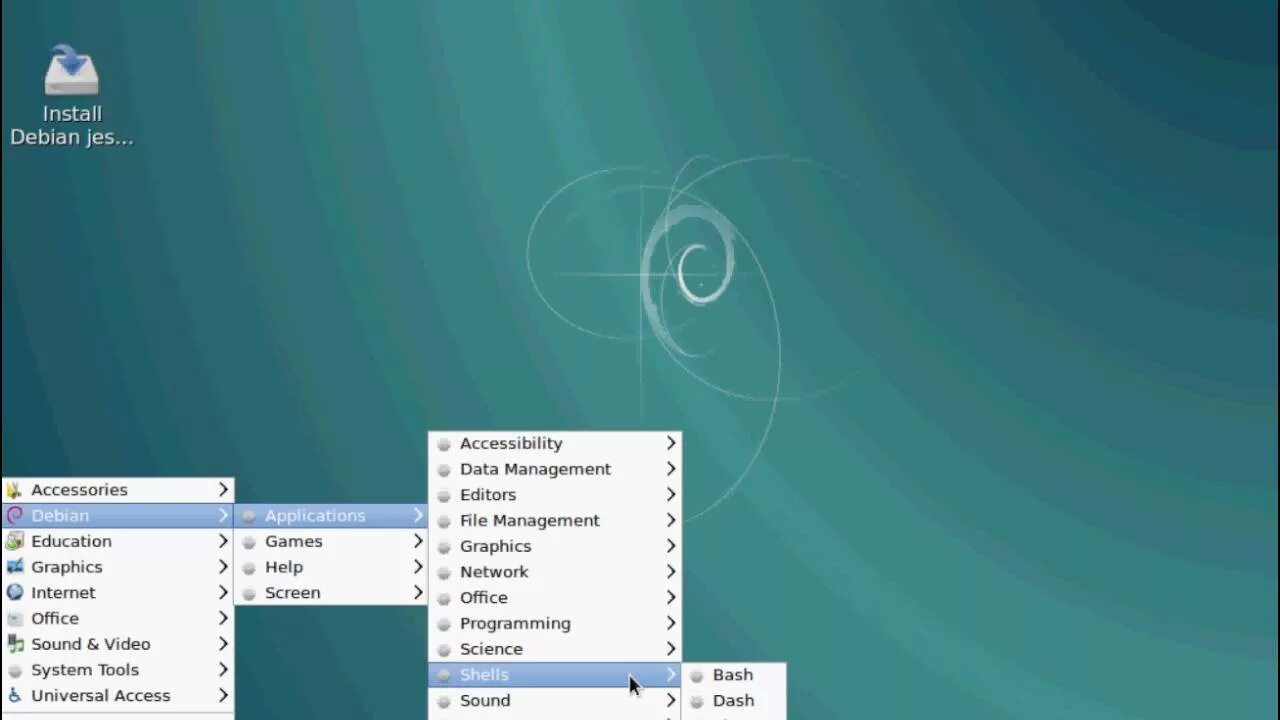Open the Internet menu
This screenshot has height=720, width=1280.
pyautogui.click(x=118, y=593)
